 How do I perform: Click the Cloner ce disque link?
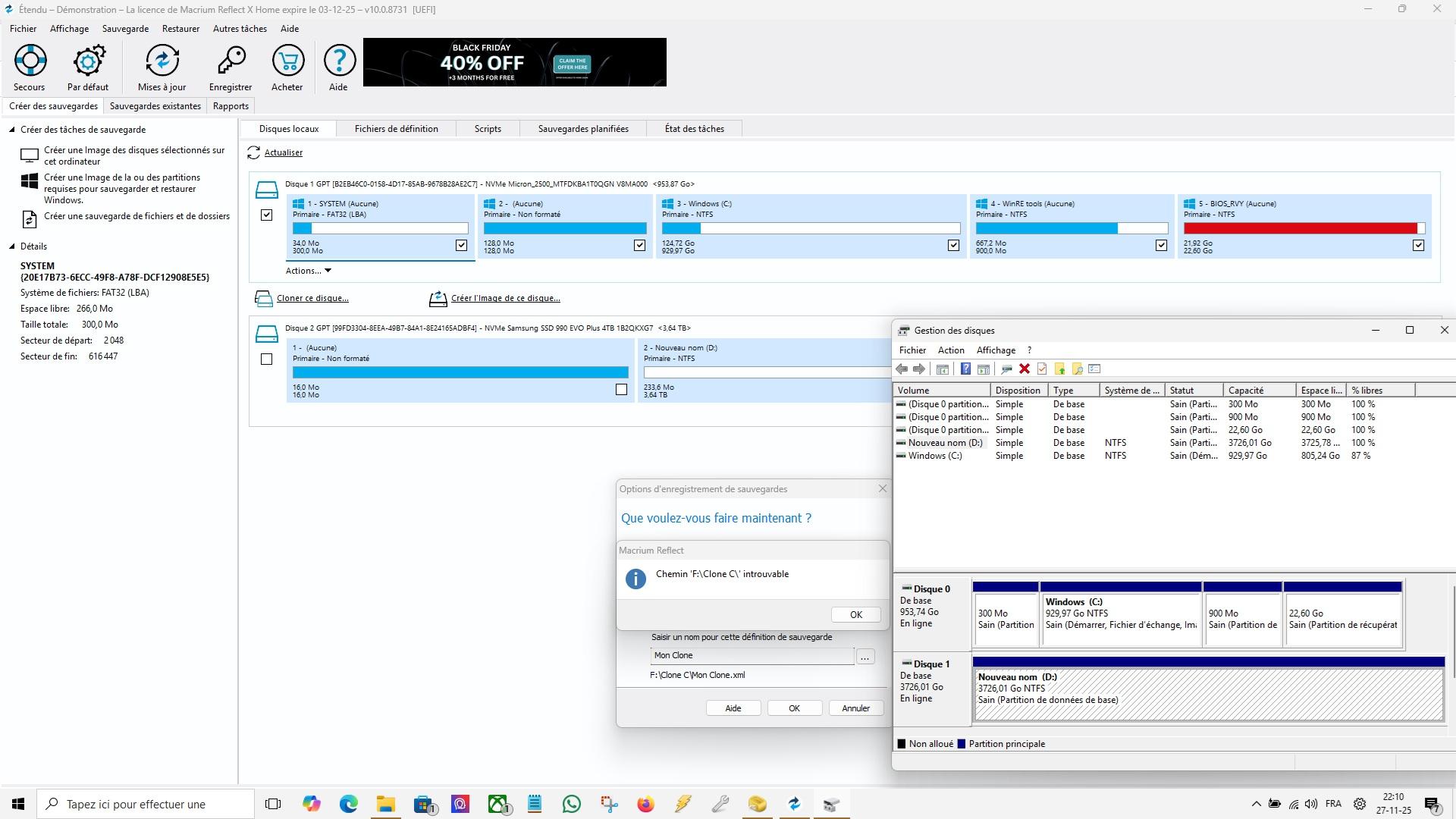(x=312, y=299)
